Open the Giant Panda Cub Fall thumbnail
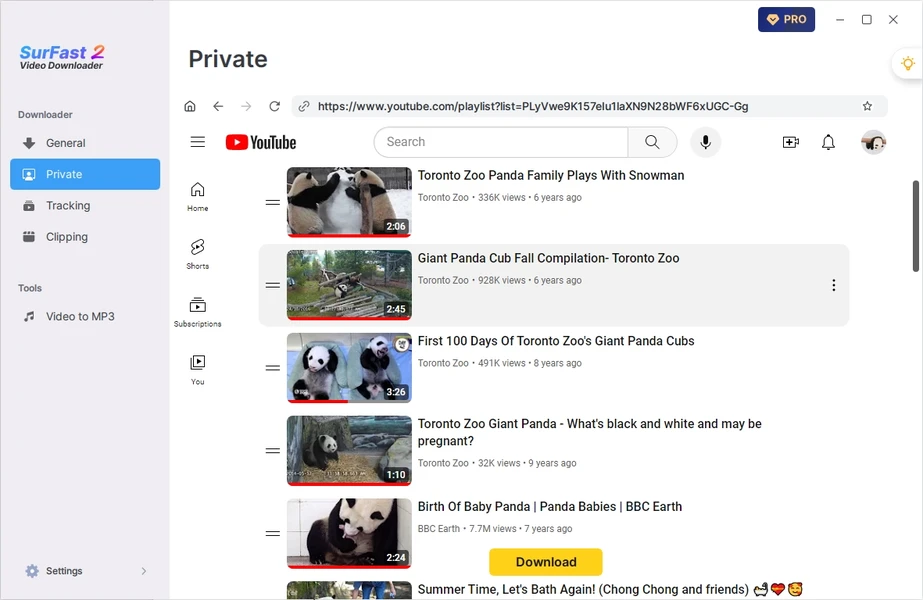This screenshot has height=600, width=923. coord(349,285)
